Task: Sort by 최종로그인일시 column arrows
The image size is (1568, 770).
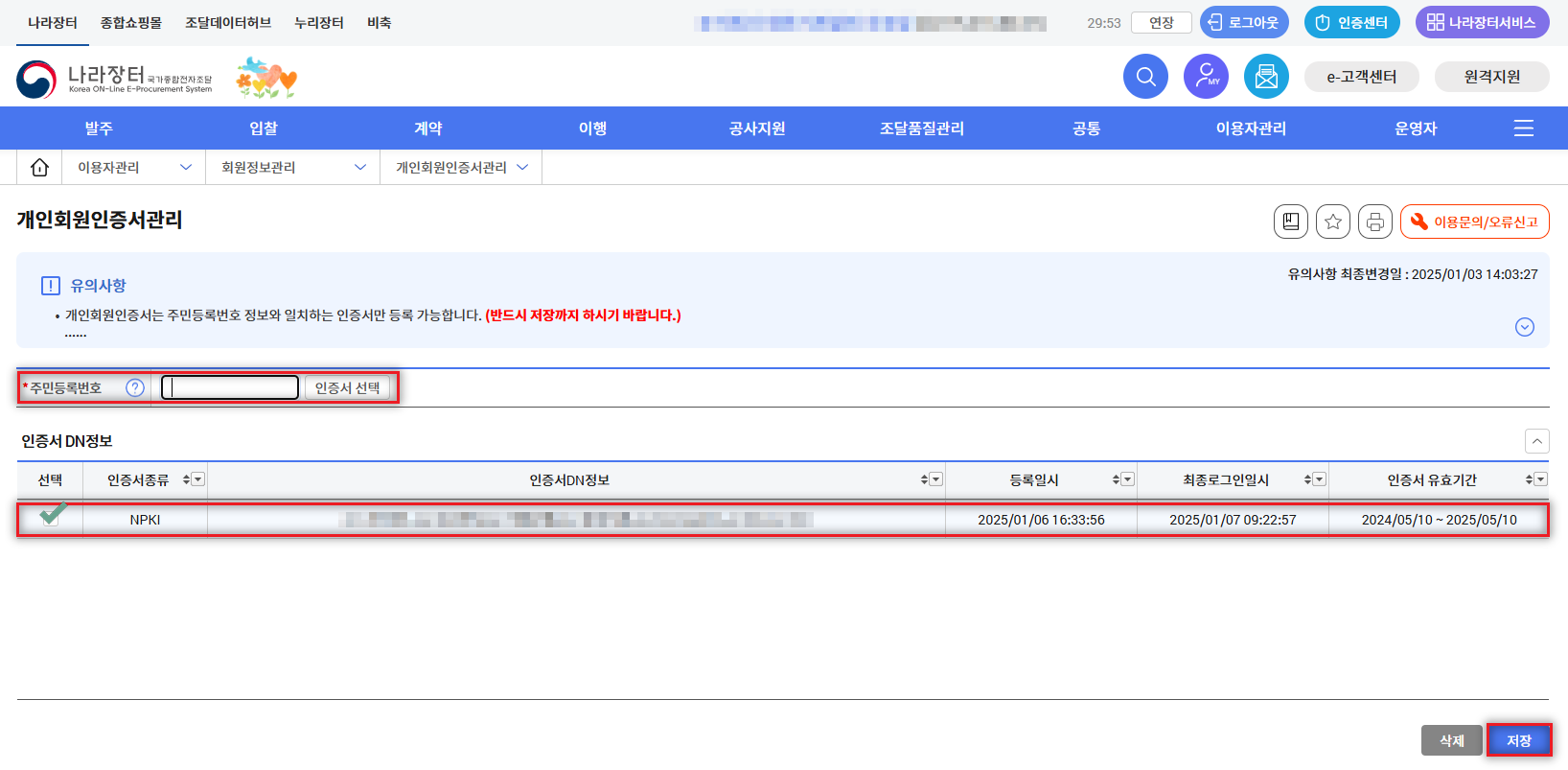Action: tap(1307, 479)
